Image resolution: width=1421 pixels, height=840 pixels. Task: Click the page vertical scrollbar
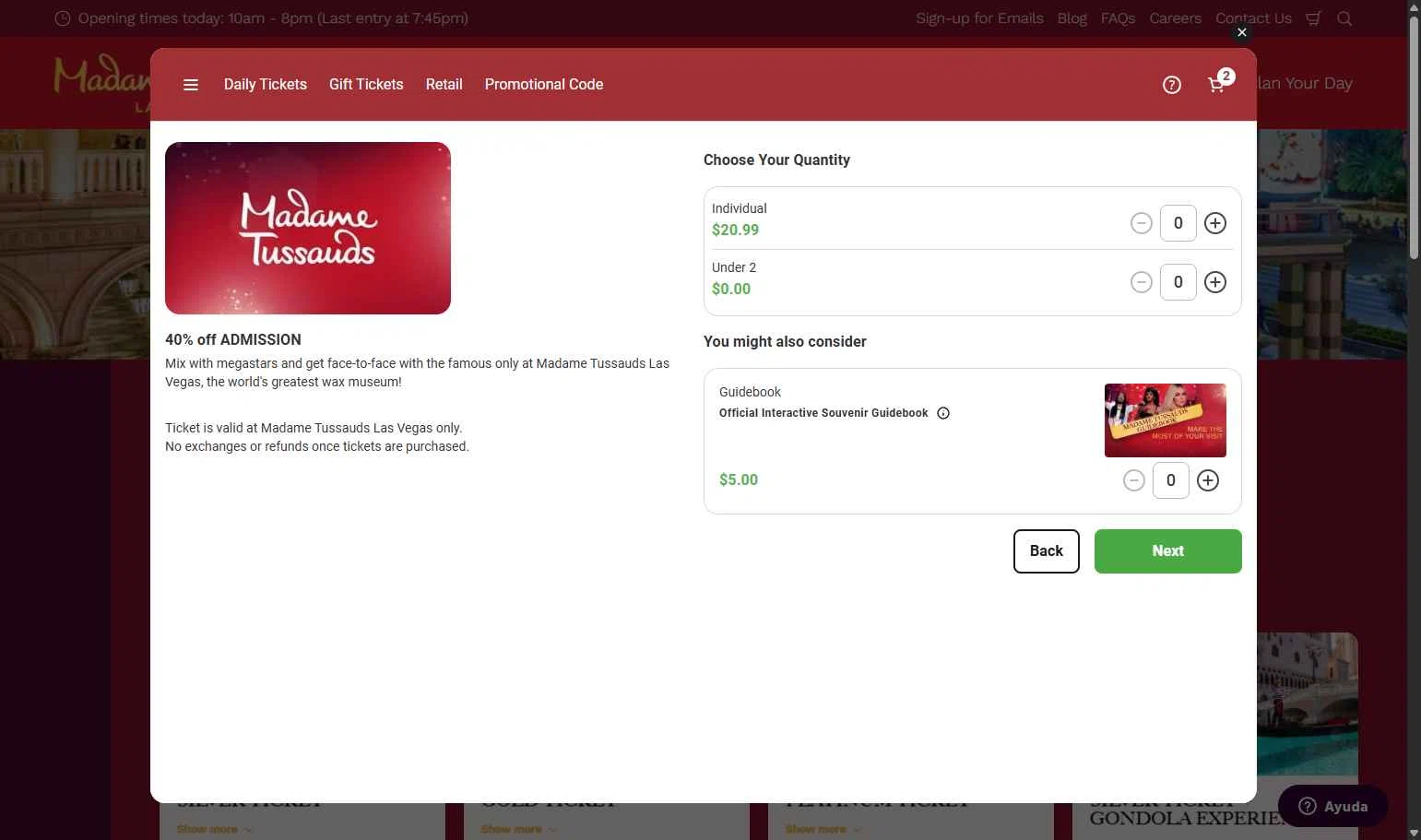[1414, 138]
